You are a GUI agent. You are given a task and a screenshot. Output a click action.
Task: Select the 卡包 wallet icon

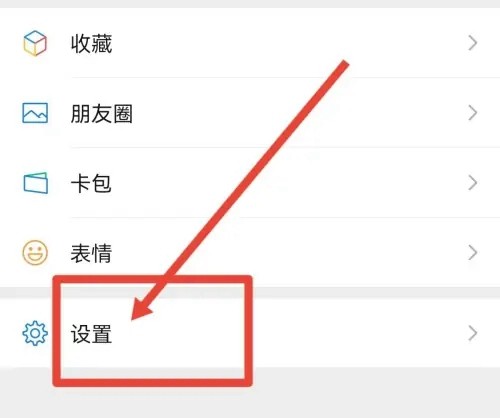35,183
